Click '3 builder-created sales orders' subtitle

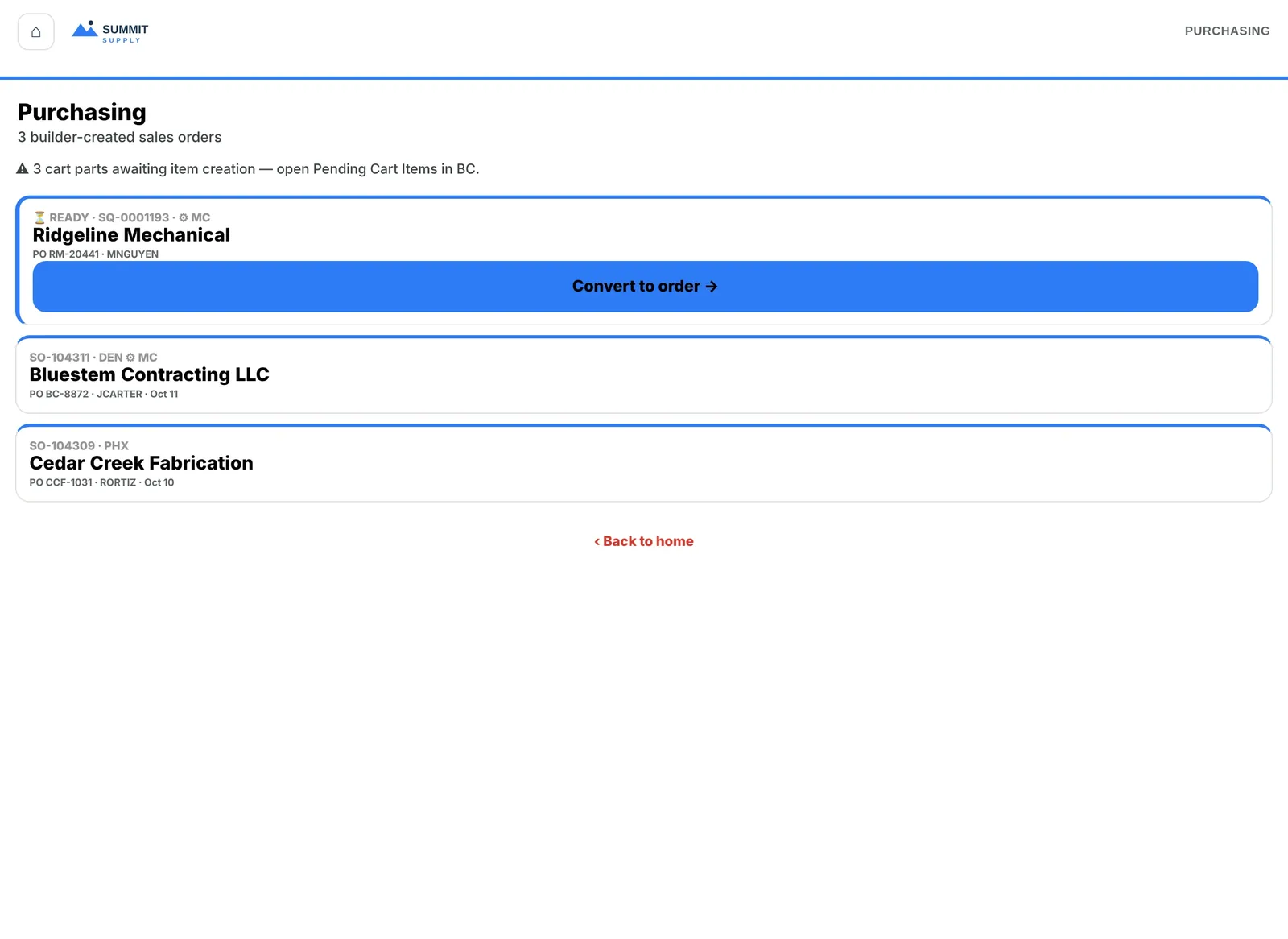(x=119, y=138)
